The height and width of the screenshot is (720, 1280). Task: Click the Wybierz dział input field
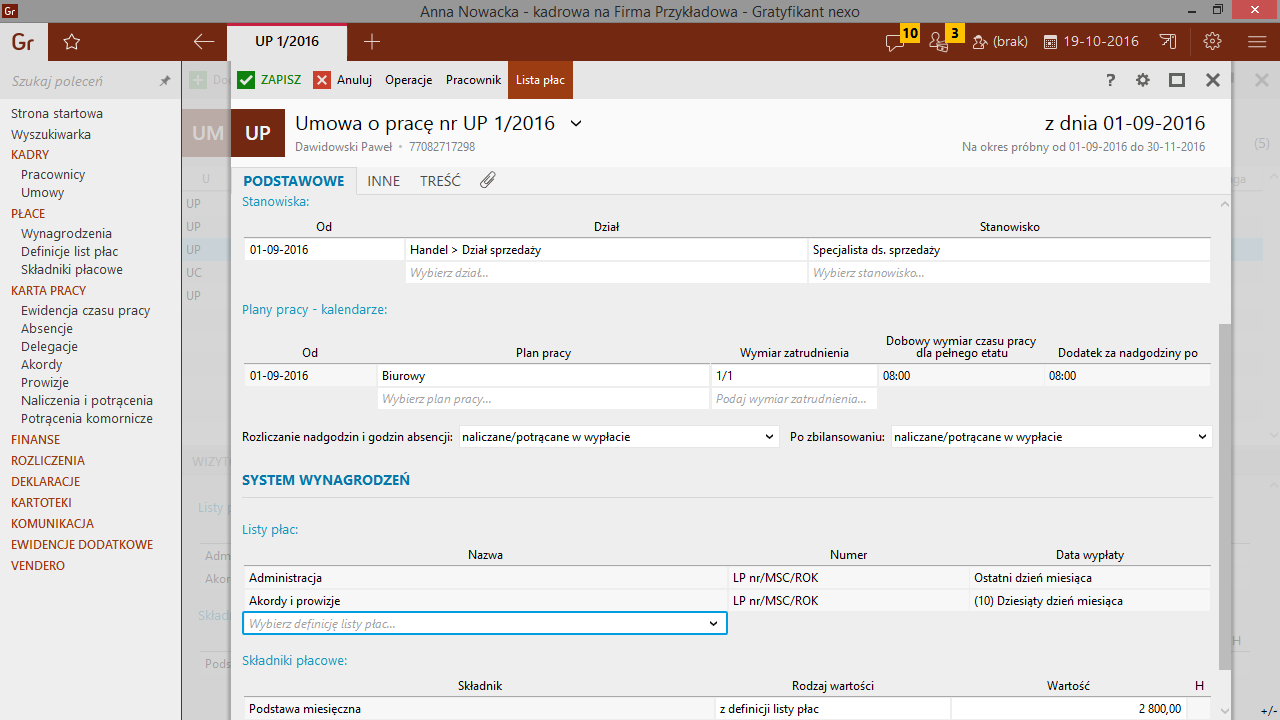[x=605, y=273]
